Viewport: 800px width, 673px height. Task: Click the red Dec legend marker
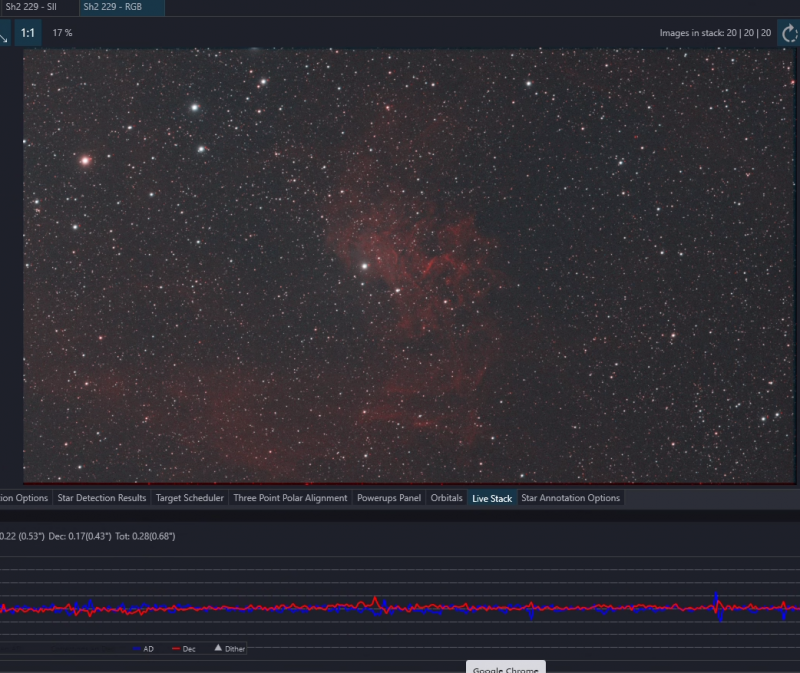pos(176,649)
